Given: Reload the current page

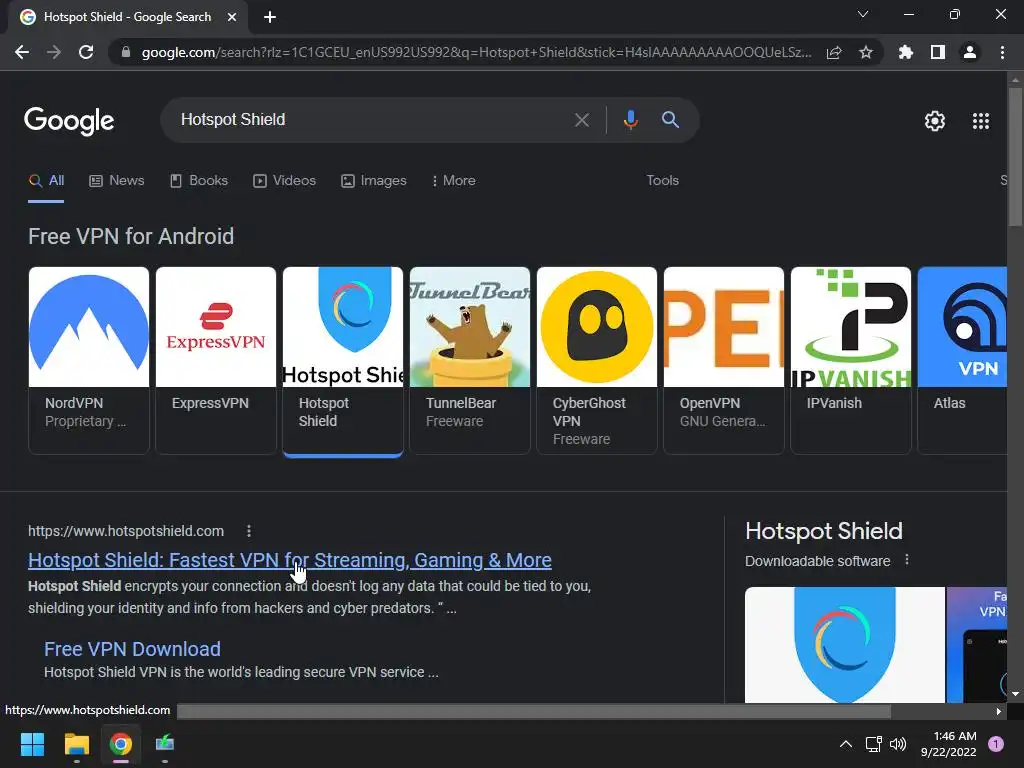Looking at the screenshot, I should click(x=86, y=52).
